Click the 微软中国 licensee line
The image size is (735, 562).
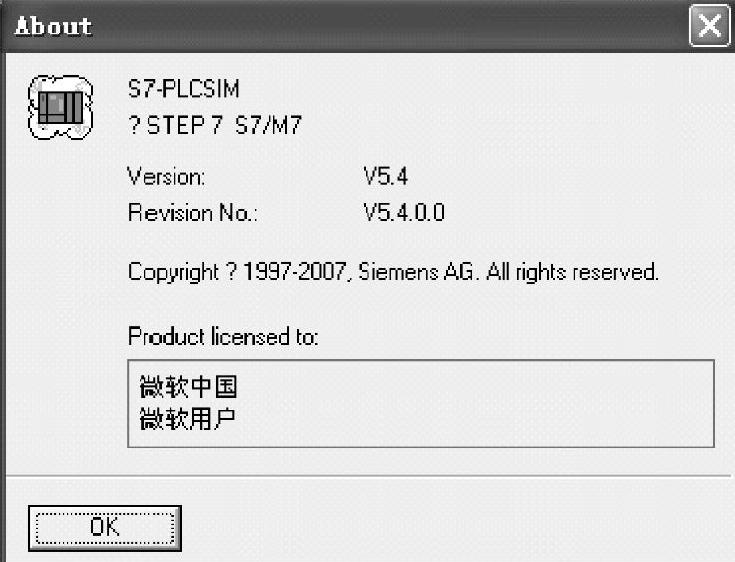coord(188,387)
